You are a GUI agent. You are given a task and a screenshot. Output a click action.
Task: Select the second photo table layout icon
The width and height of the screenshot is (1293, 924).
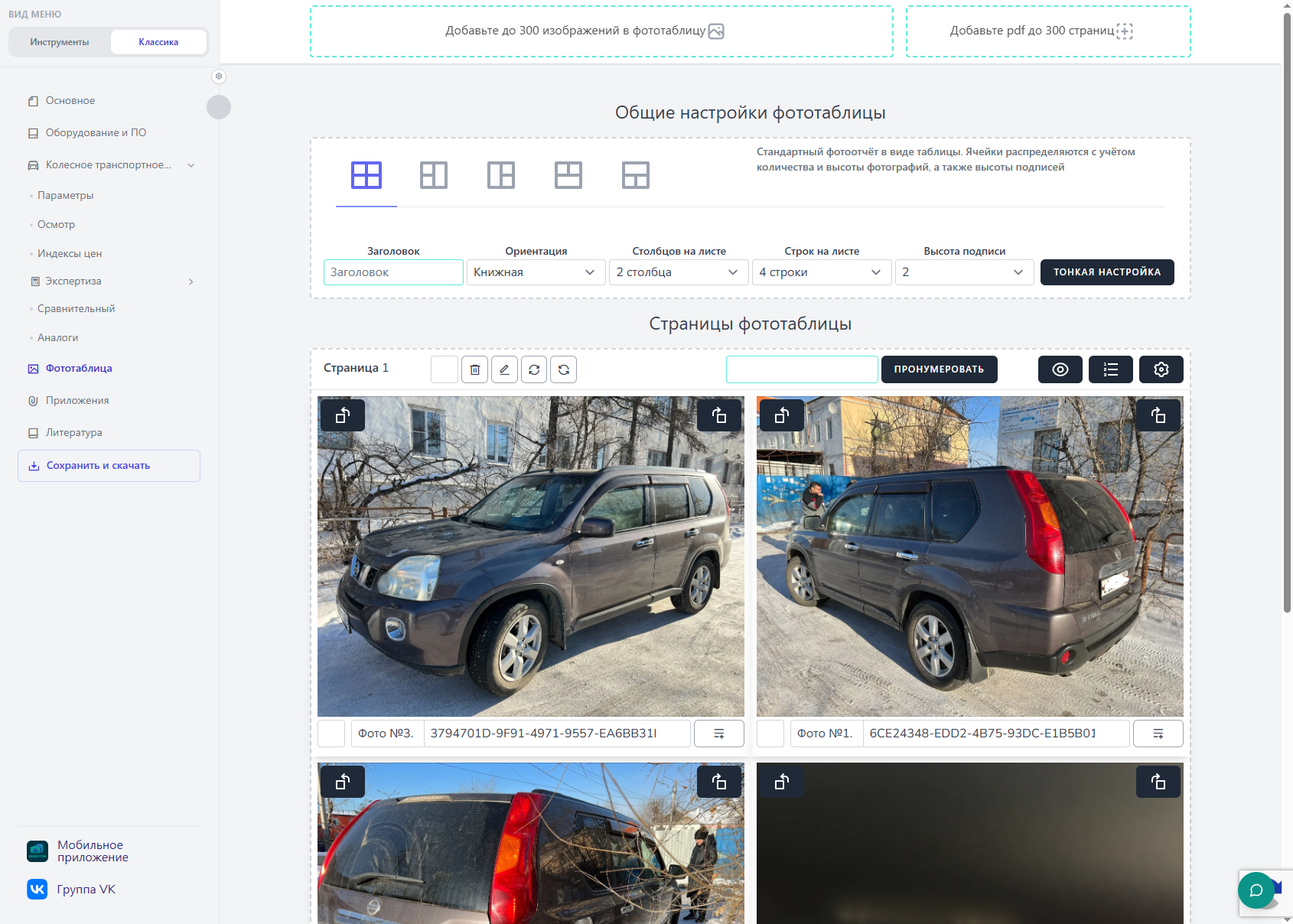[434, 175]
